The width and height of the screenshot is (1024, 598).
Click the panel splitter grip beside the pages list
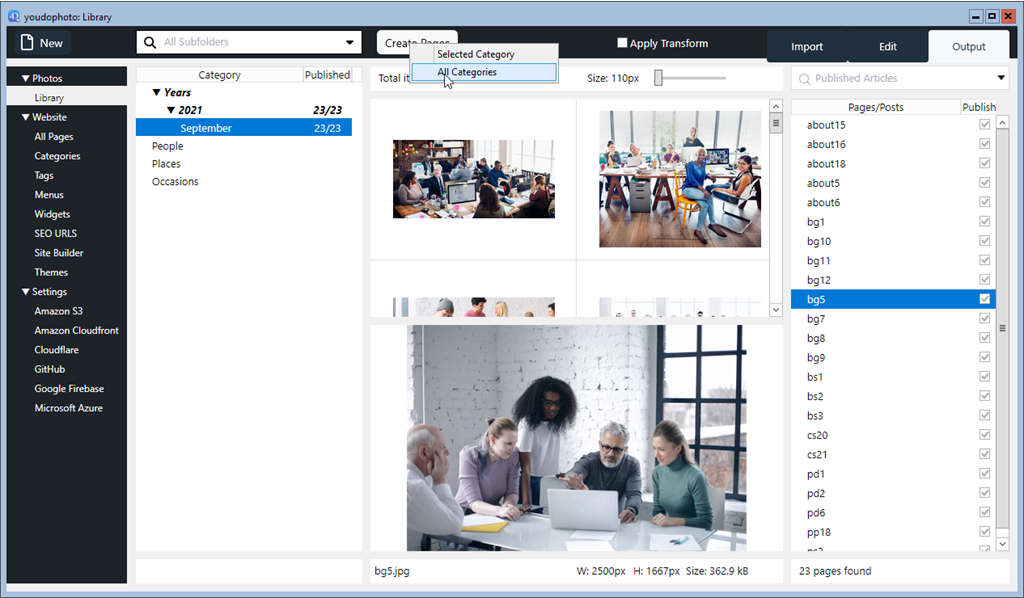pos(1002,328)
